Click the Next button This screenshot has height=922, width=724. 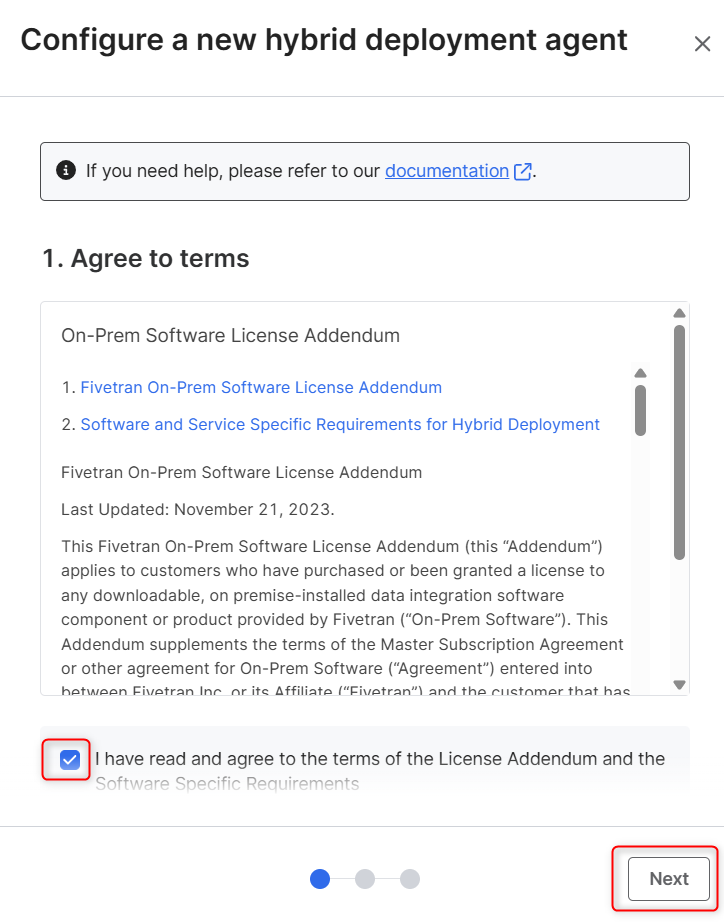pos(669,879)
